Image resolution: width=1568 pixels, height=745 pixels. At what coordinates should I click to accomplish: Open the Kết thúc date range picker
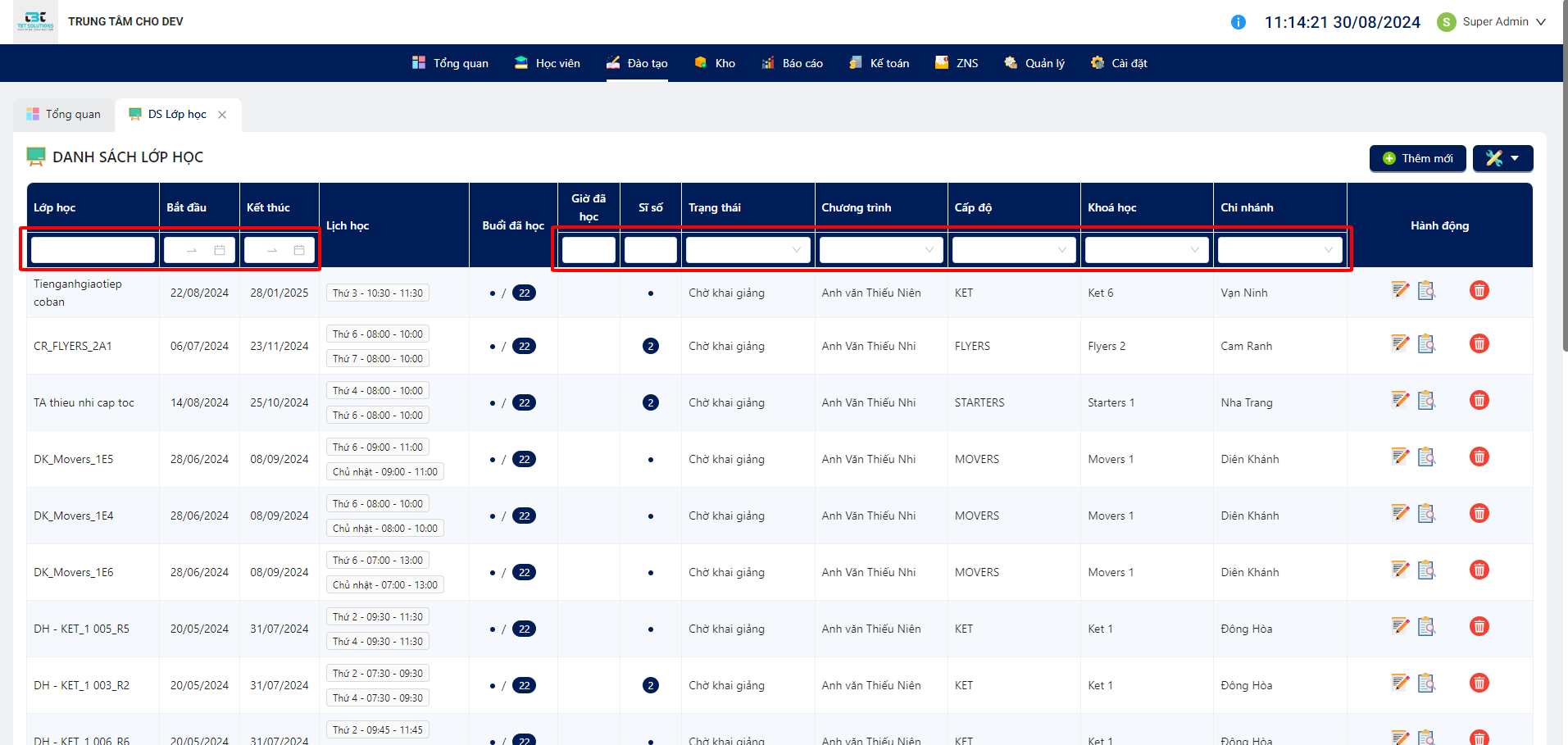[x=280, y=250]
